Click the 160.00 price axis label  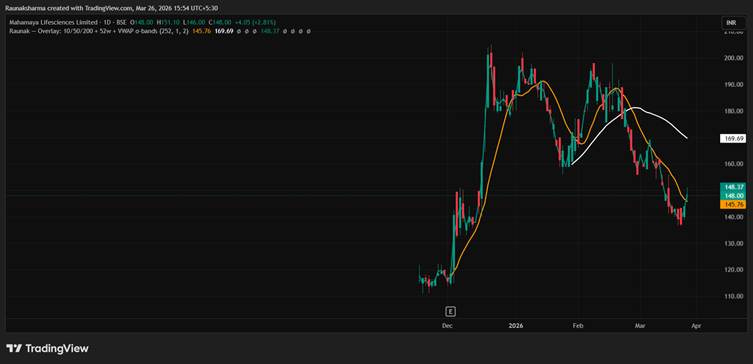[x=735, y=164]
